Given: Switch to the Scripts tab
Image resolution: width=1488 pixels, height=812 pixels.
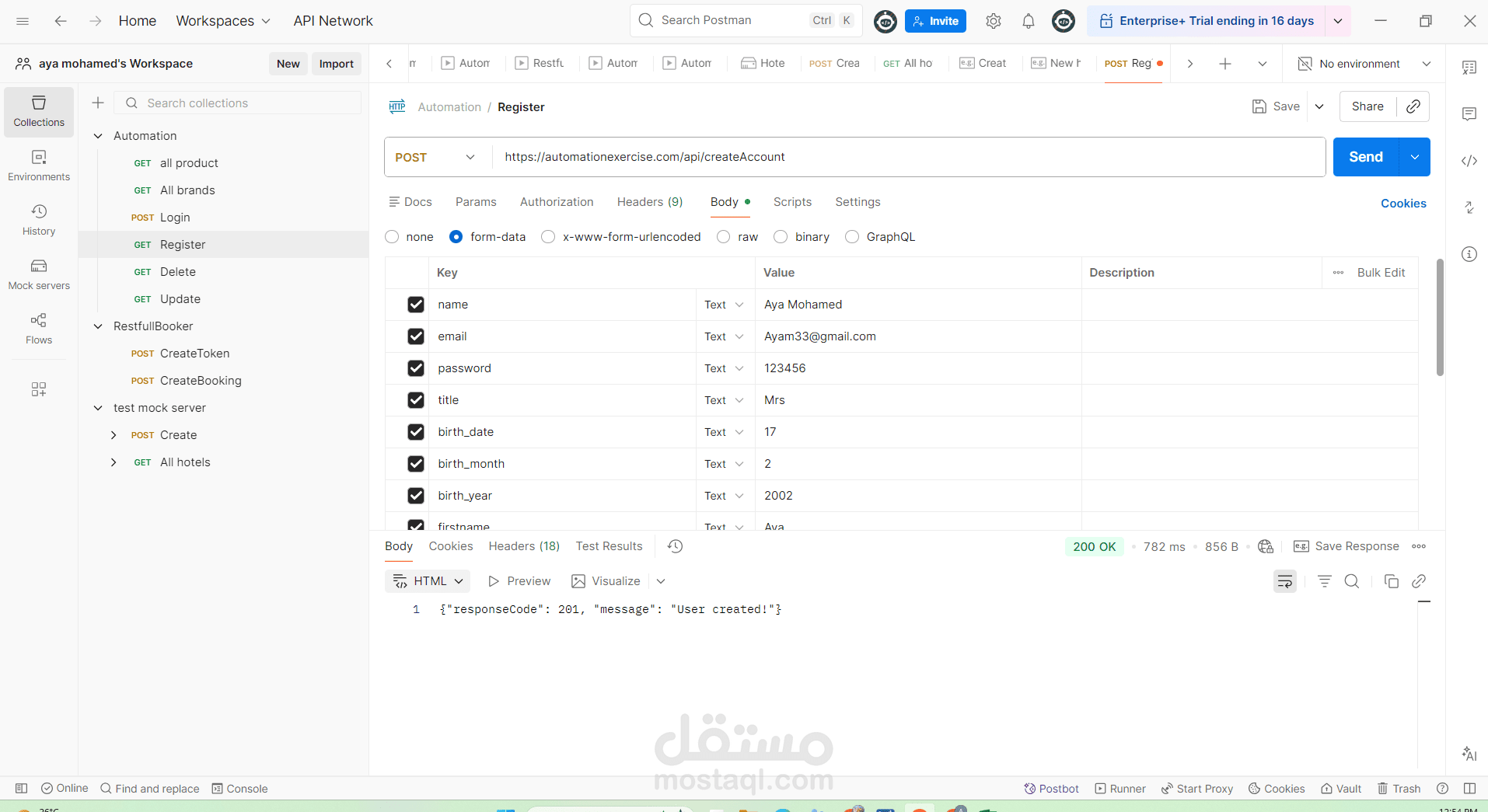Looking at the screenshot, I should pos(792,202).
